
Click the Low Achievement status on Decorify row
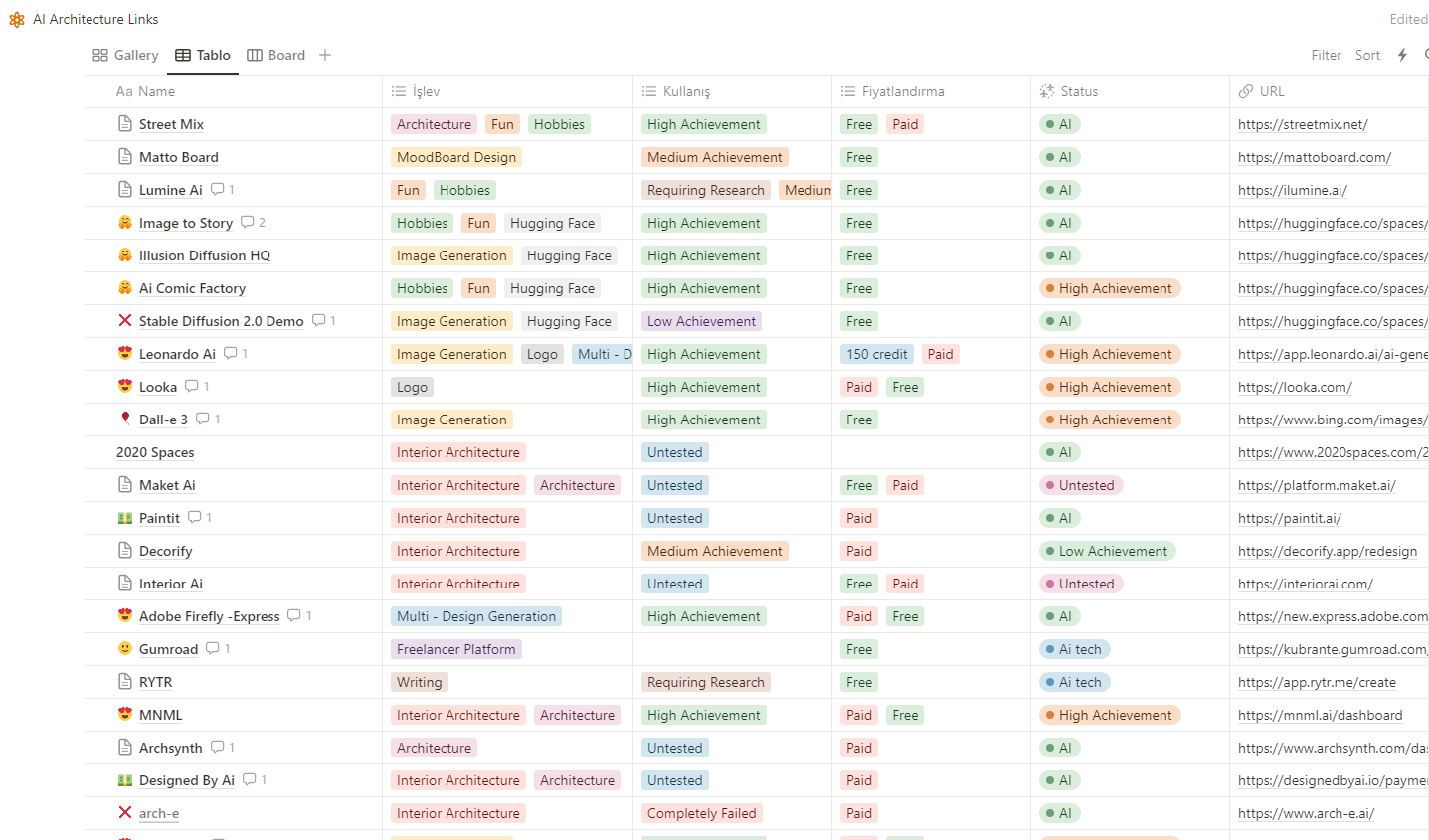click(x=1108, y=551)
